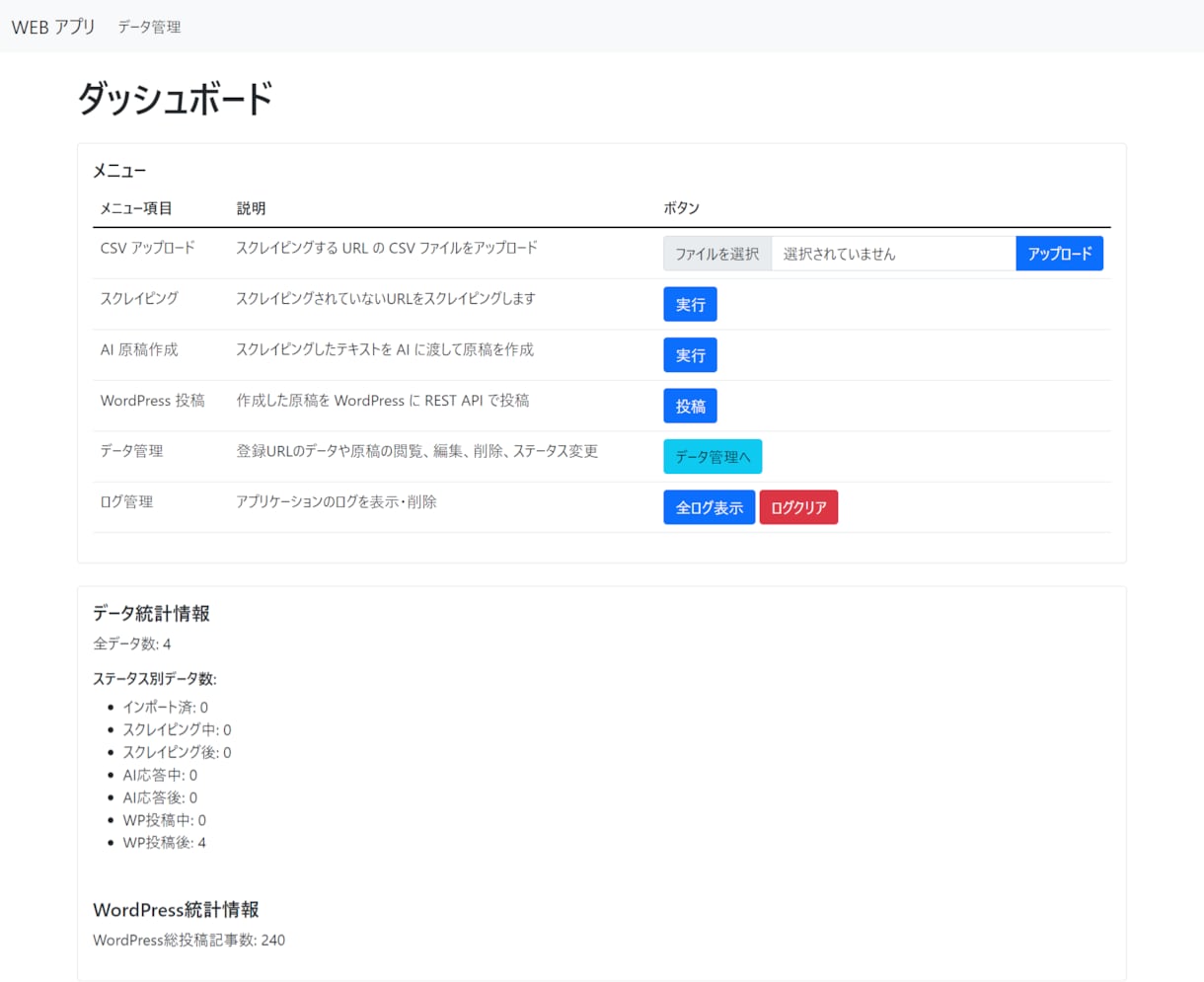Select the WP投稿中: 0 list item
Viewport: 1204px width, 982px height.
click(x=164, y=820)
